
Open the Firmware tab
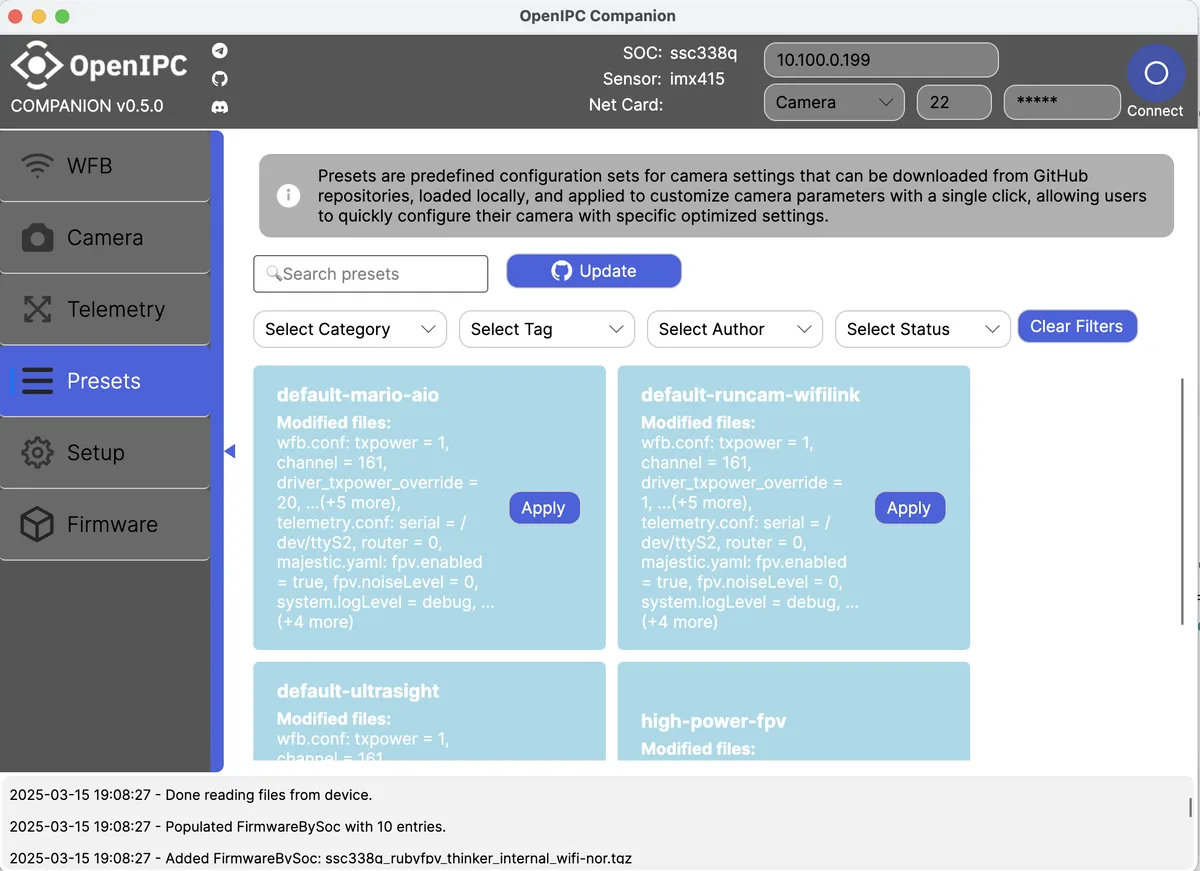click(105, 524)
